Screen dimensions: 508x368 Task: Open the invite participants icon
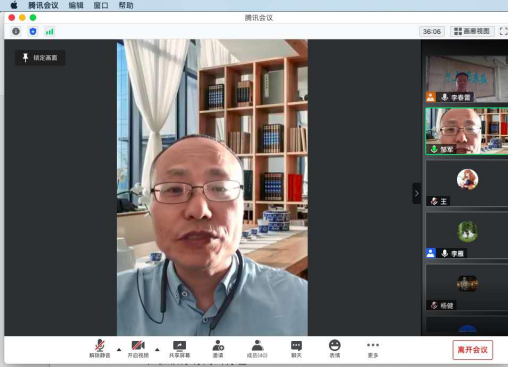point(218,349)
